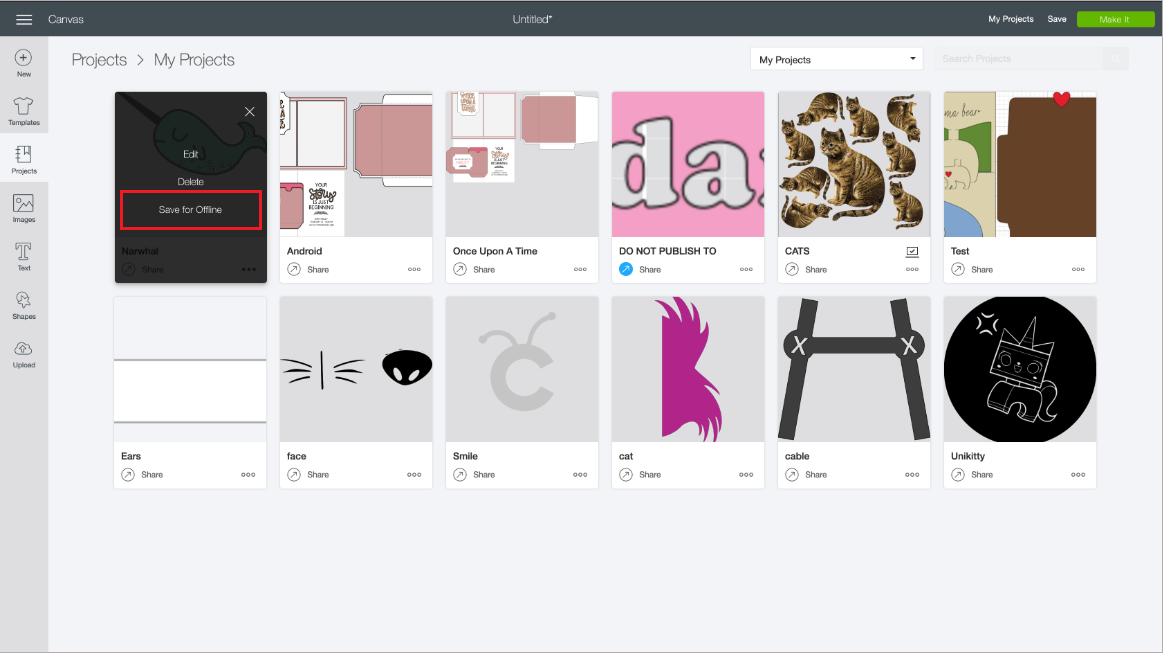Open more options for Android project
This screenshot has height=654, width=1163.
[x=414, y=269]
